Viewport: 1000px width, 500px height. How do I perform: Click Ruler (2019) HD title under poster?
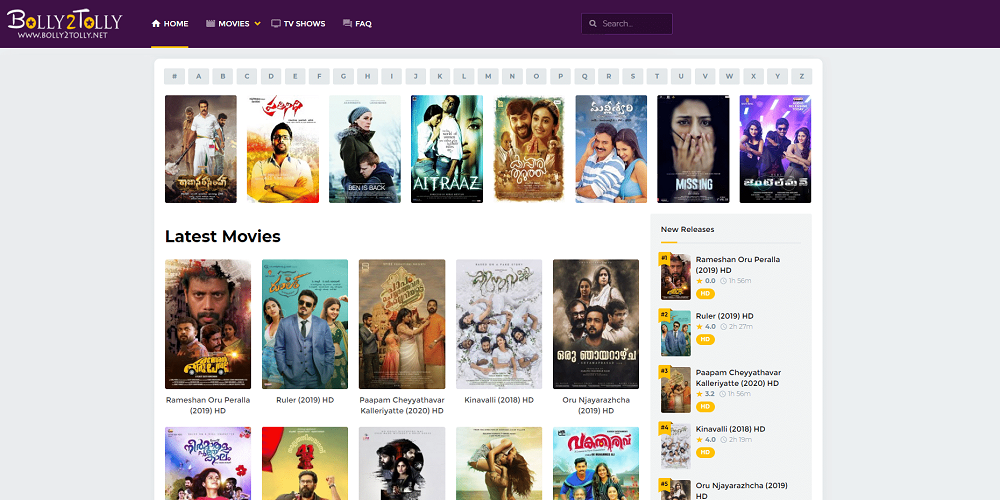[x=305, y=400]
